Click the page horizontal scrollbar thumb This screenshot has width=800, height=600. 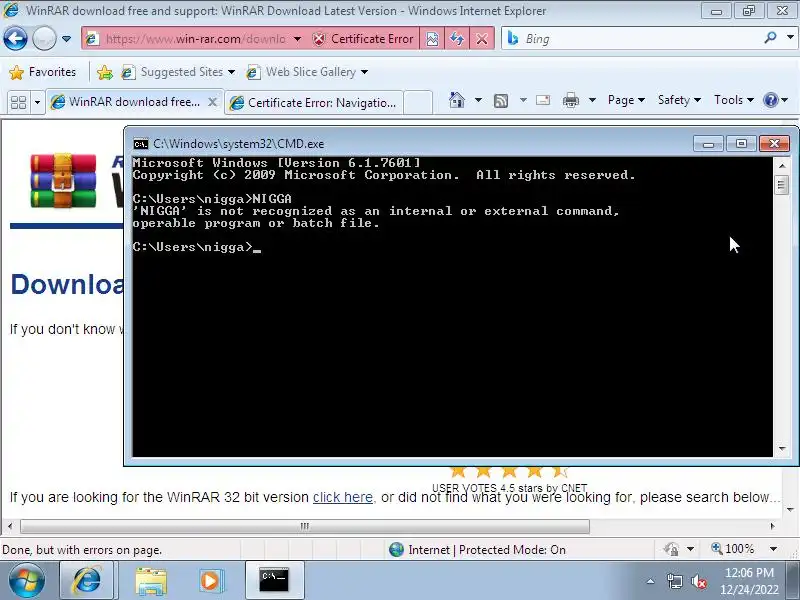pyautogui.click(x=305, y=526)
